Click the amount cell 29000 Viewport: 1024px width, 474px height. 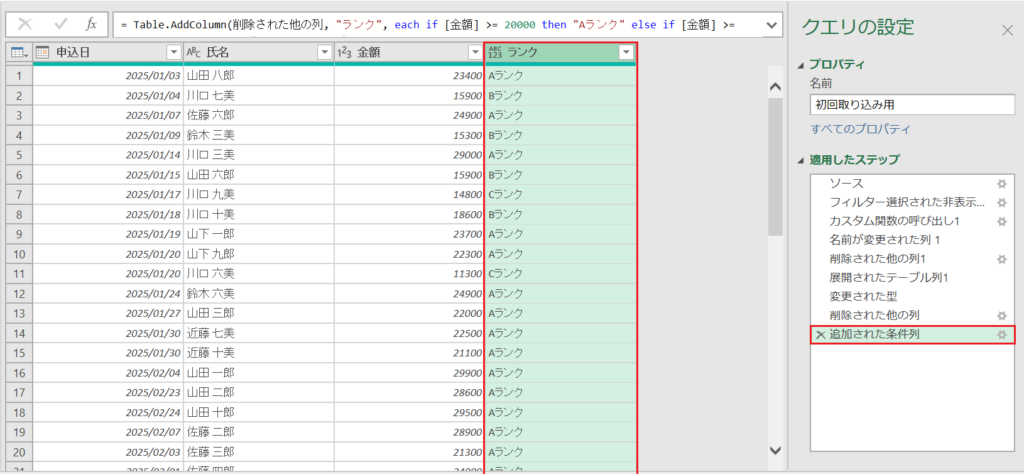click(409, 155)
